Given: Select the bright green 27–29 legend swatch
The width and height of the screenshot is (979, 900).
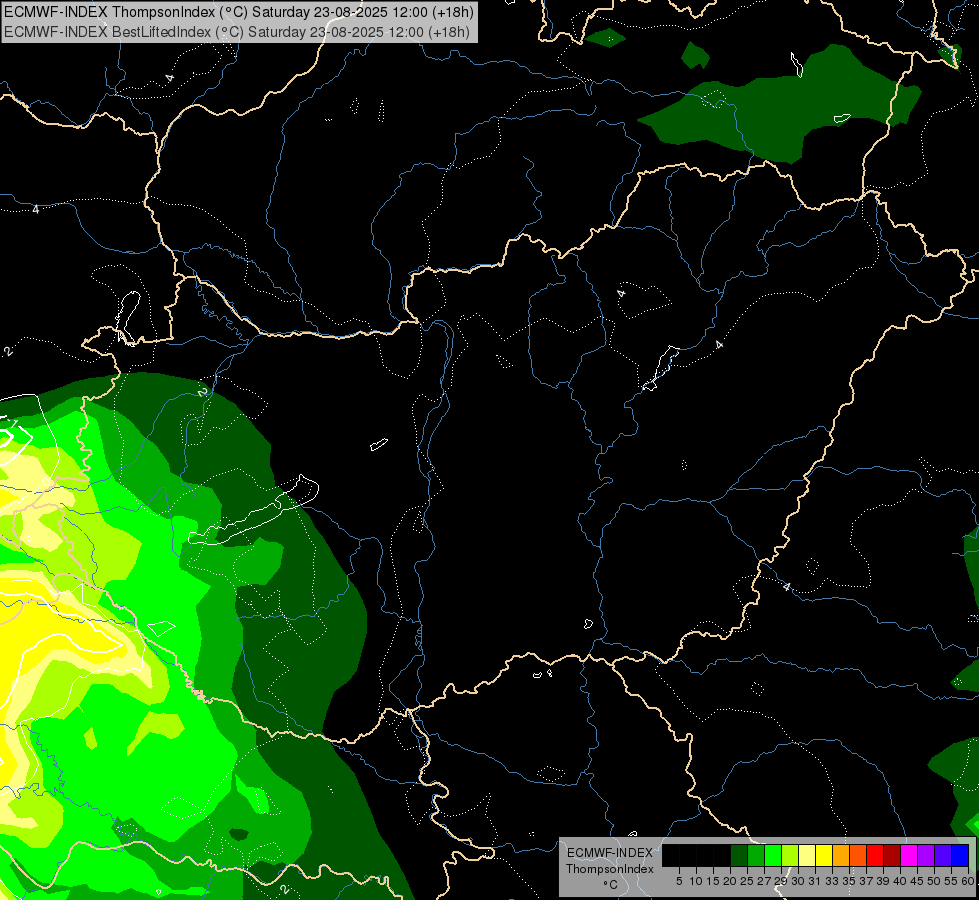Looking at the screenshot, I should [x=773, y=855].
